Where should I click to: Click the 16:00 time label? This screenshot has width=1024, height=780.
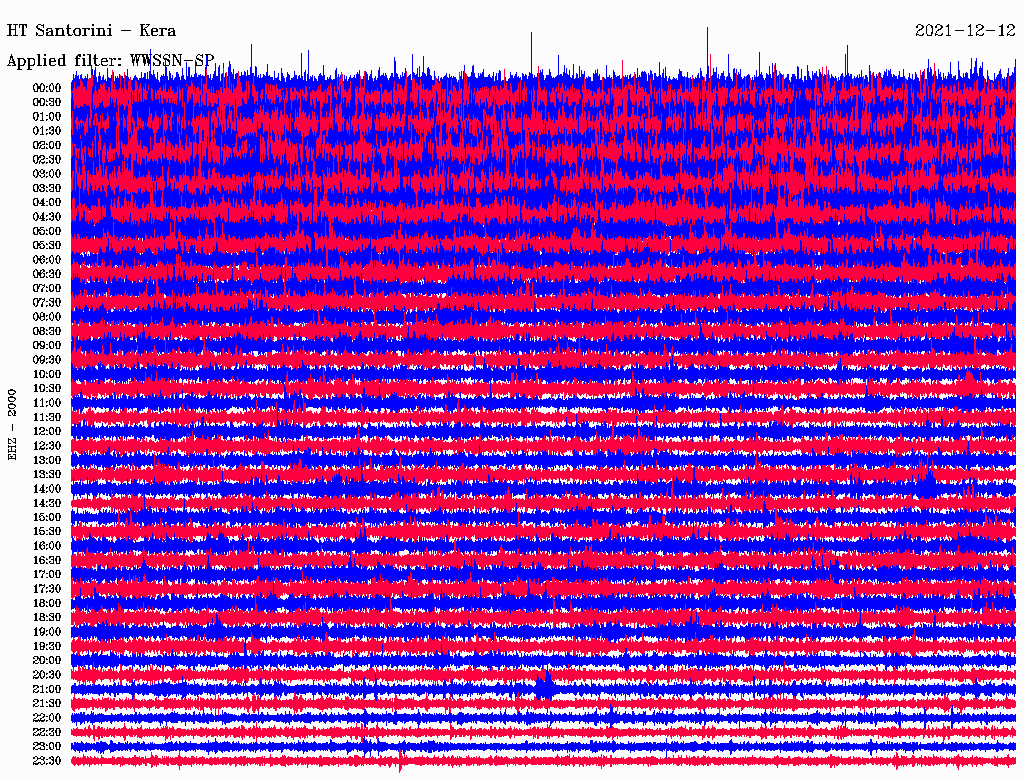47,546
